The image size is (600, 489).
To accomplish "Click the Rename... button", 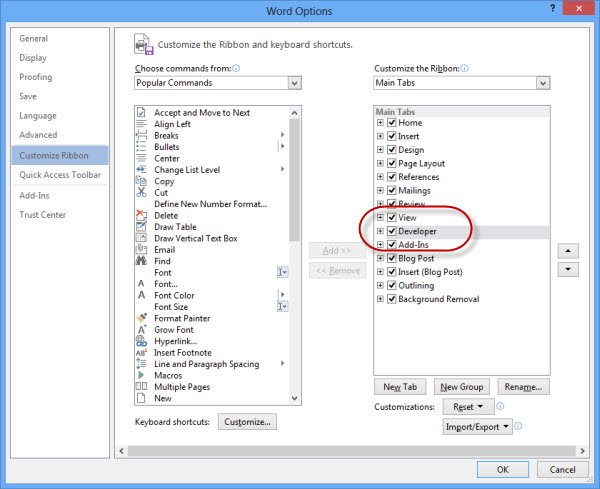I will 523,387.
